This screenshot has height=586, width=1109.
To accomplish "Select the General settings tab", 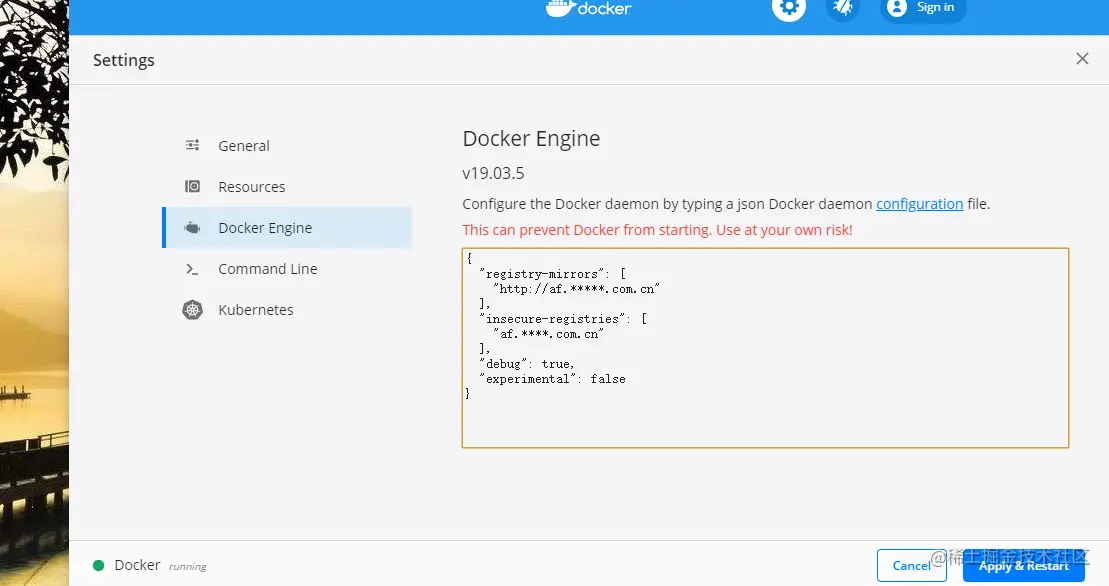I will (x=287, y=146).
